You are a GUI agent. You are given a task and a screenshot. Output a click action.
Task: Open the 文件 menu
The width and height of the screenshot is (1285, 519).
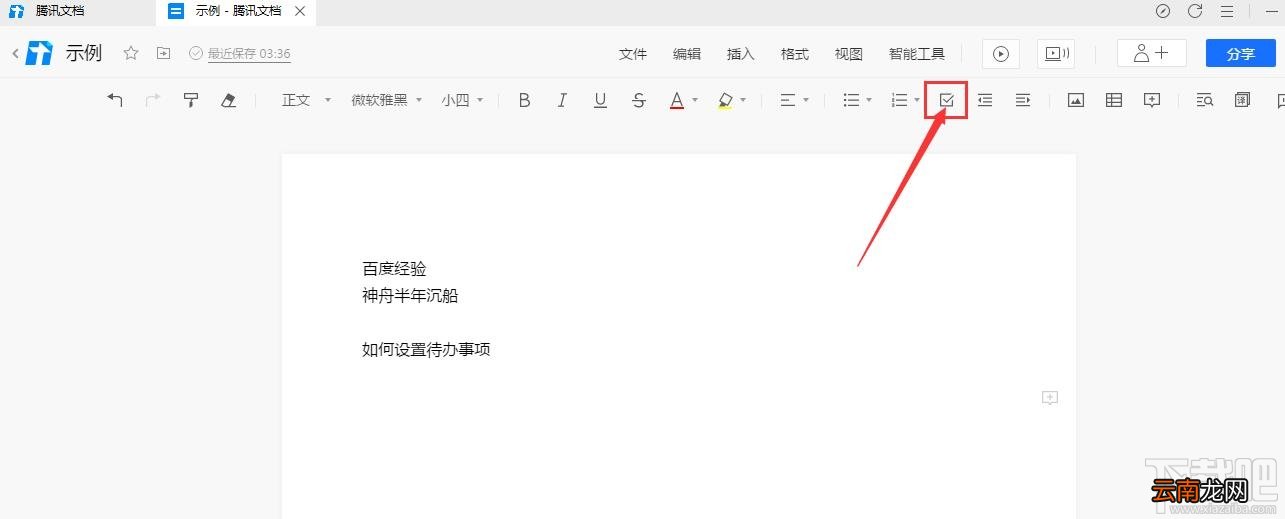pos(633,54)
